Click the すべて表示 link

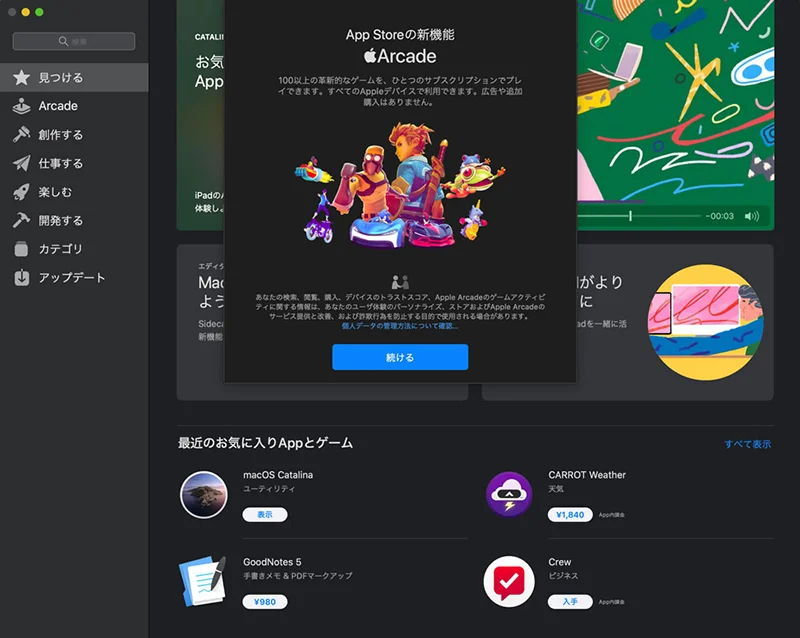[x=747, y=444]
